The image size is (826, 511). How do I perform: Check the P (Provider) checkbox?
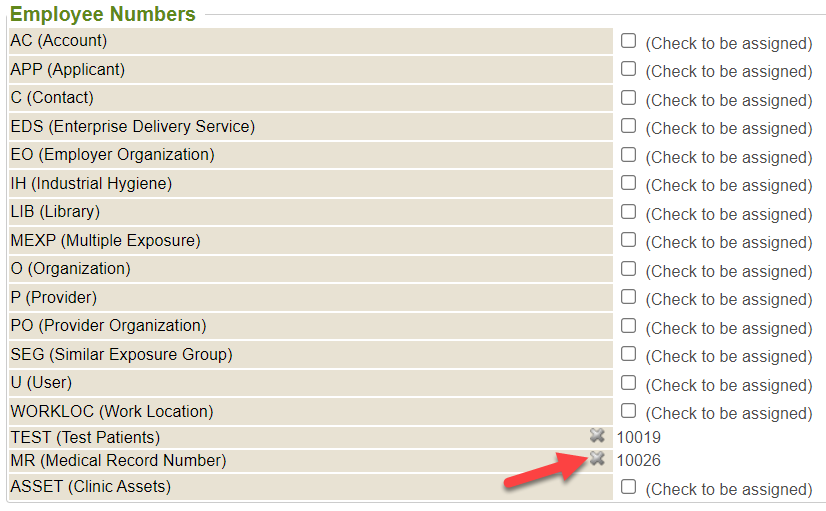point(628,297)
